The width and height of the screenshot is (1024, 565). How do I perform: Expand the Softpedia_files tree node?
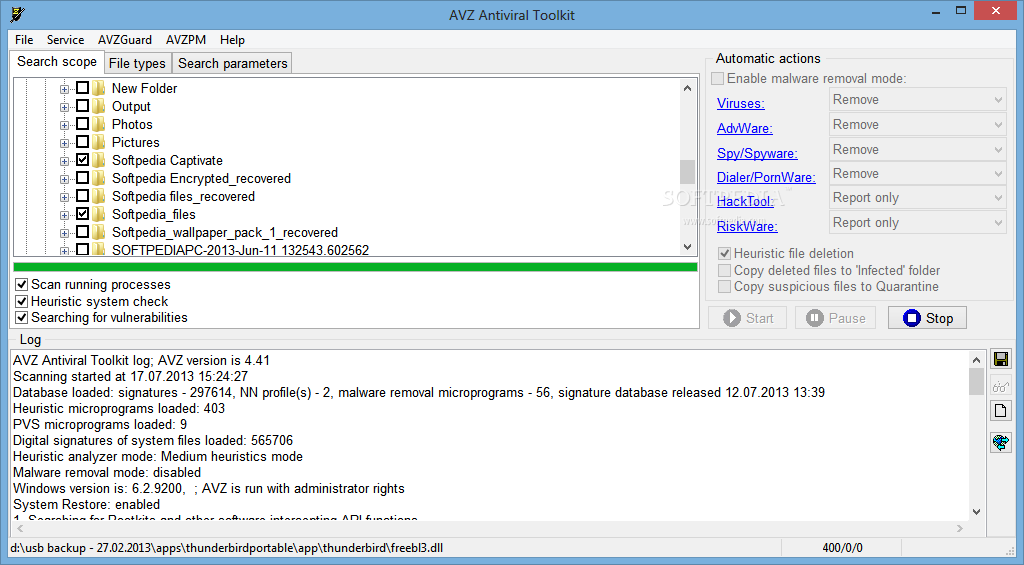click(x=64, y=215)
